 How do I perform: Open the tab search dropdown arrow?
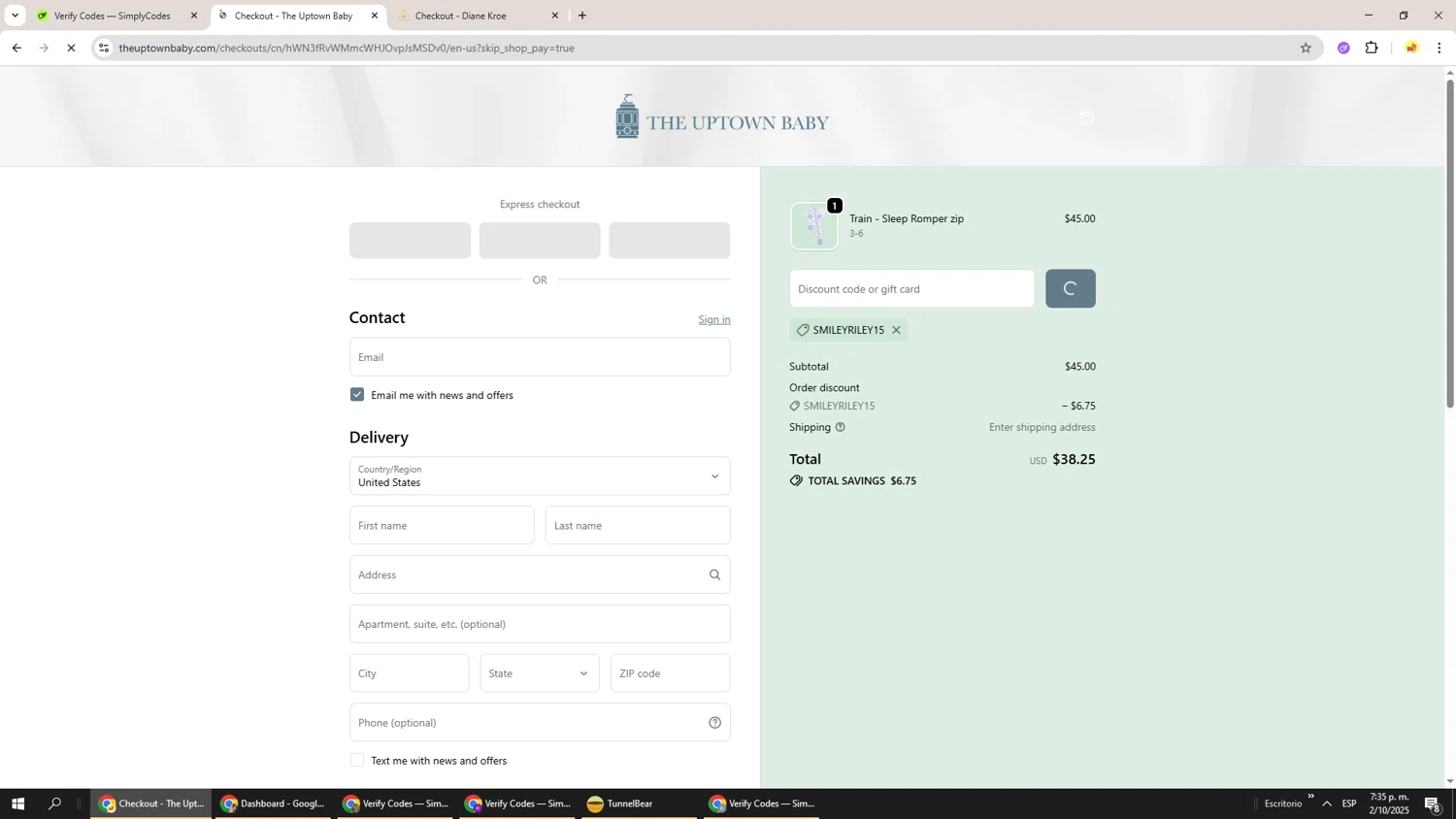pyautogui.click(x=15, y=16)
